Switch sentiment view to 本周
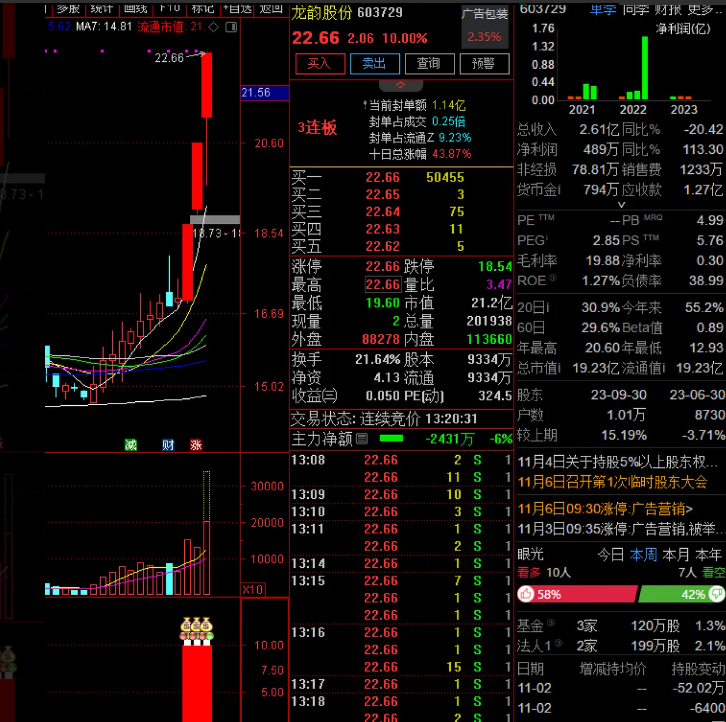 [x=644, y=554]
